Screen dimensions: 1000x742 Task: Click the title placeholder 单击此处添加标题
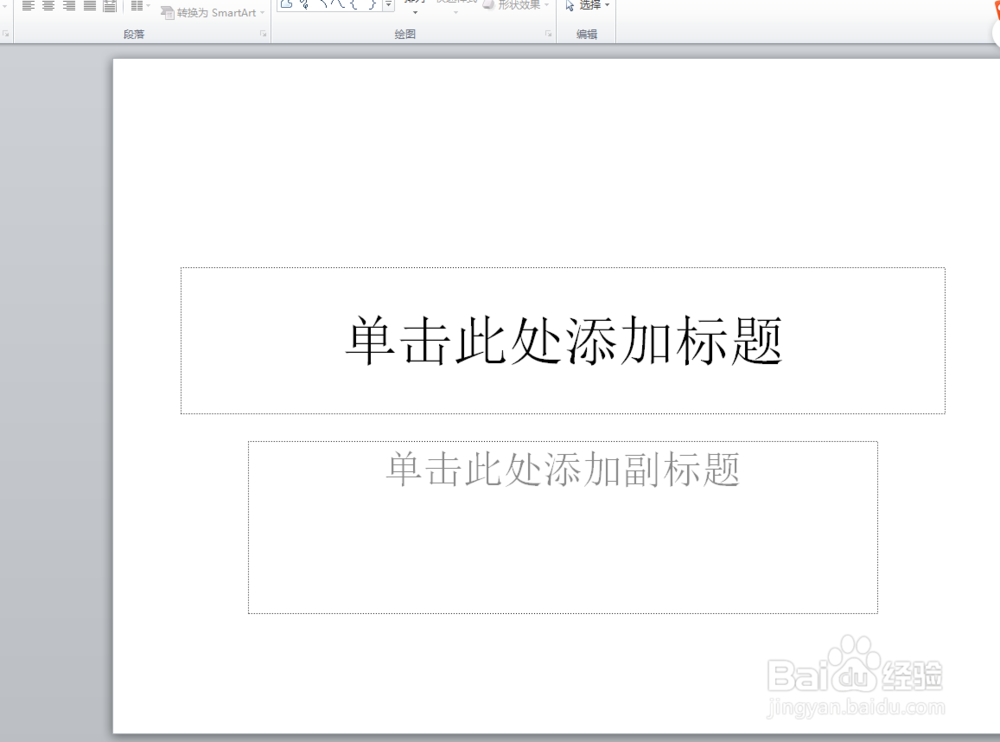click(563, 340)
